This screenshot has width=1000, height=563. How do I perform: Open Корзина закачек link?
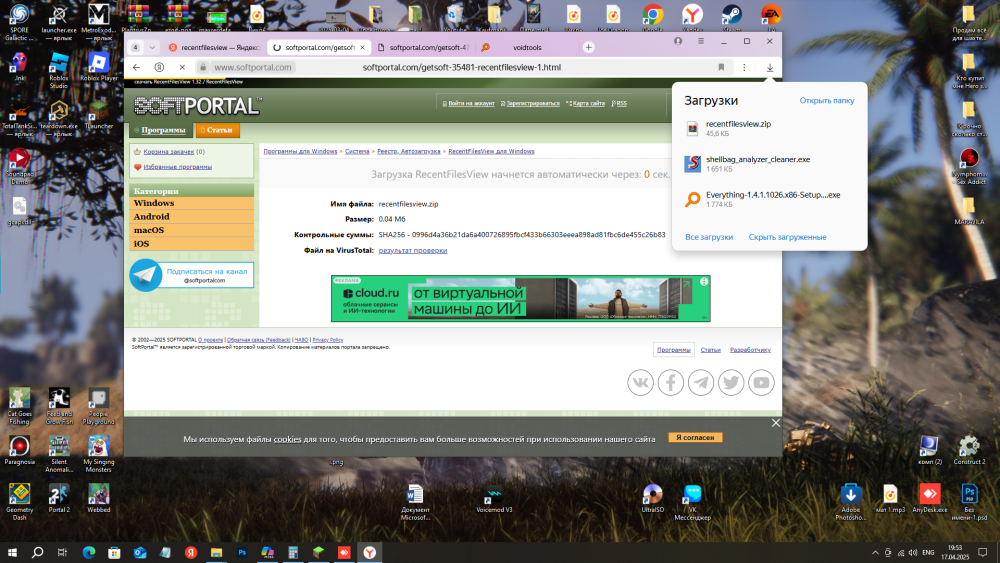(x=168, y=152)
